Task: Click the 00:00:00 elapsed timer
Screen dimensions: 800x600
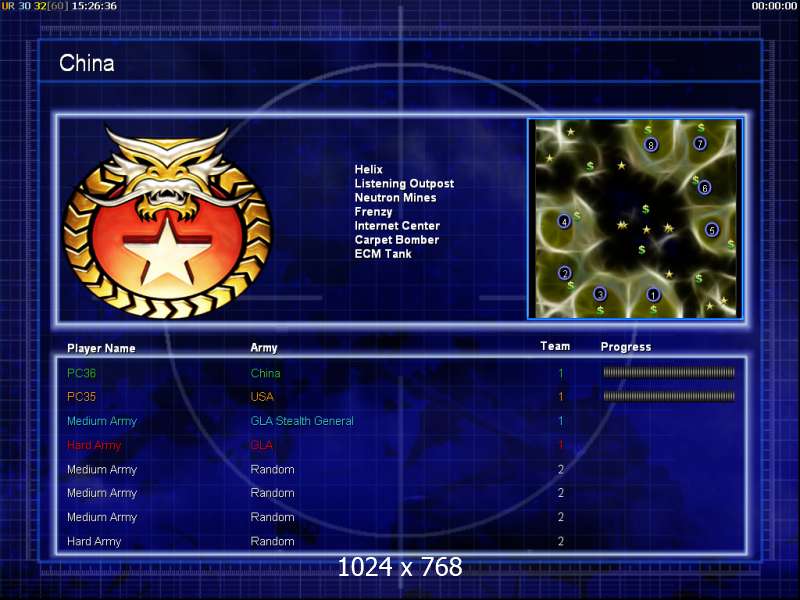Action: point(774,6)
